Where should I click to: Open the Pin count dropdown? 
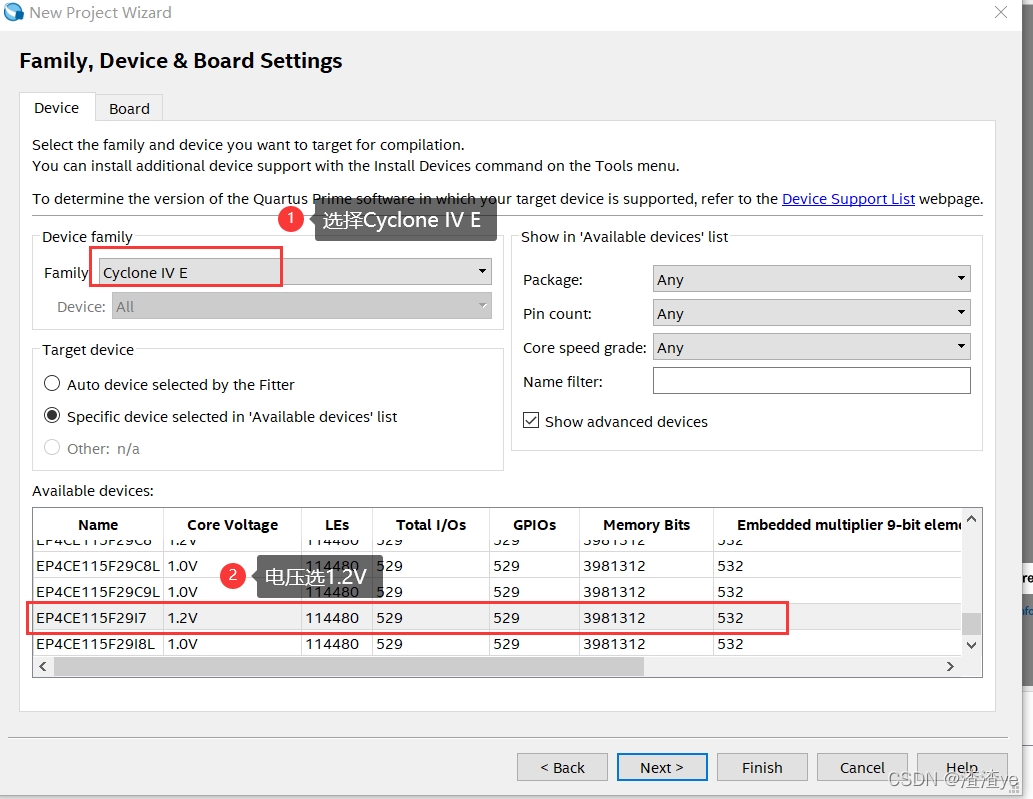[811, 314]
